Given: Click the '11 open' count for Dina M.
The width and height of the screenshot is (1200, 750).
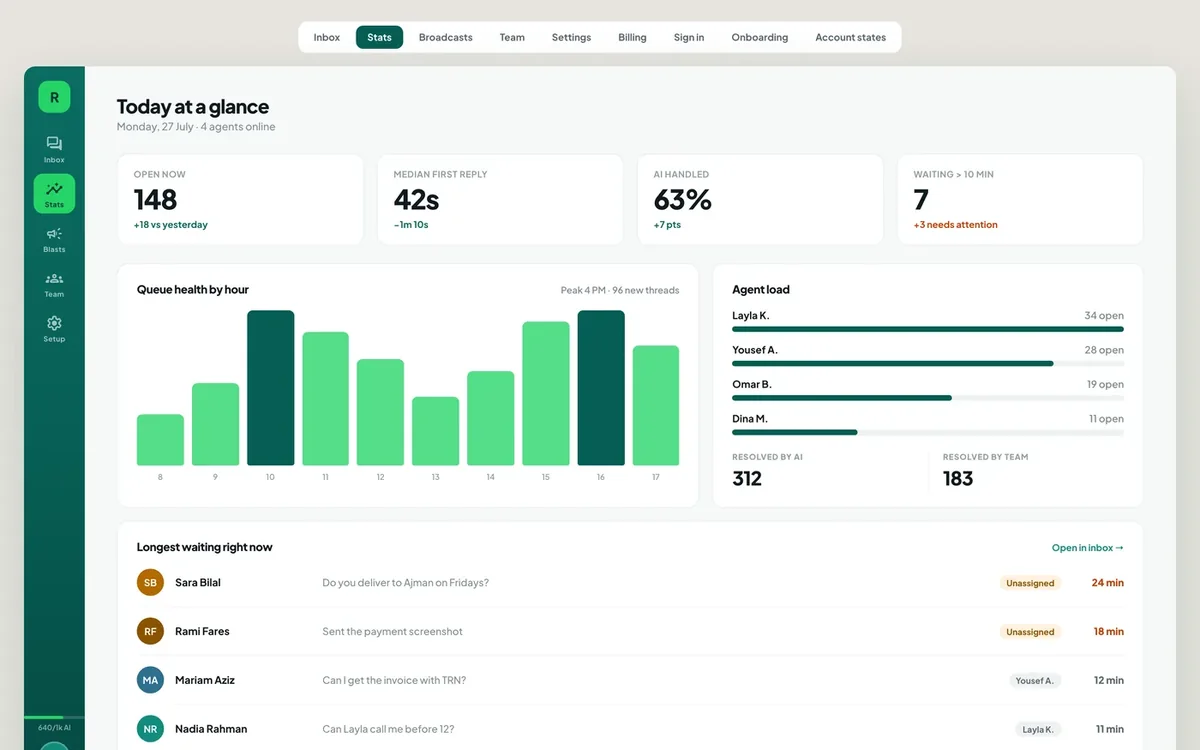Looking at the screenshot, I should (1106, 419).
